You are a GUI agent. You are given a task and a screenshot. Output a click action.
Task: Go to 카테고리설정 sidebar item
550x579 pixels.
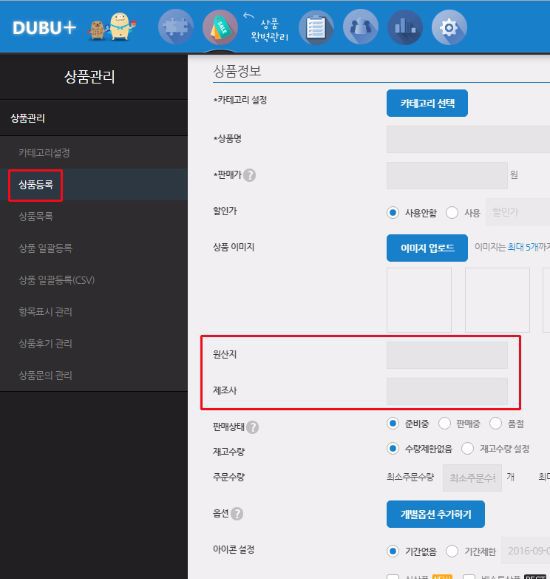[44, 153]
